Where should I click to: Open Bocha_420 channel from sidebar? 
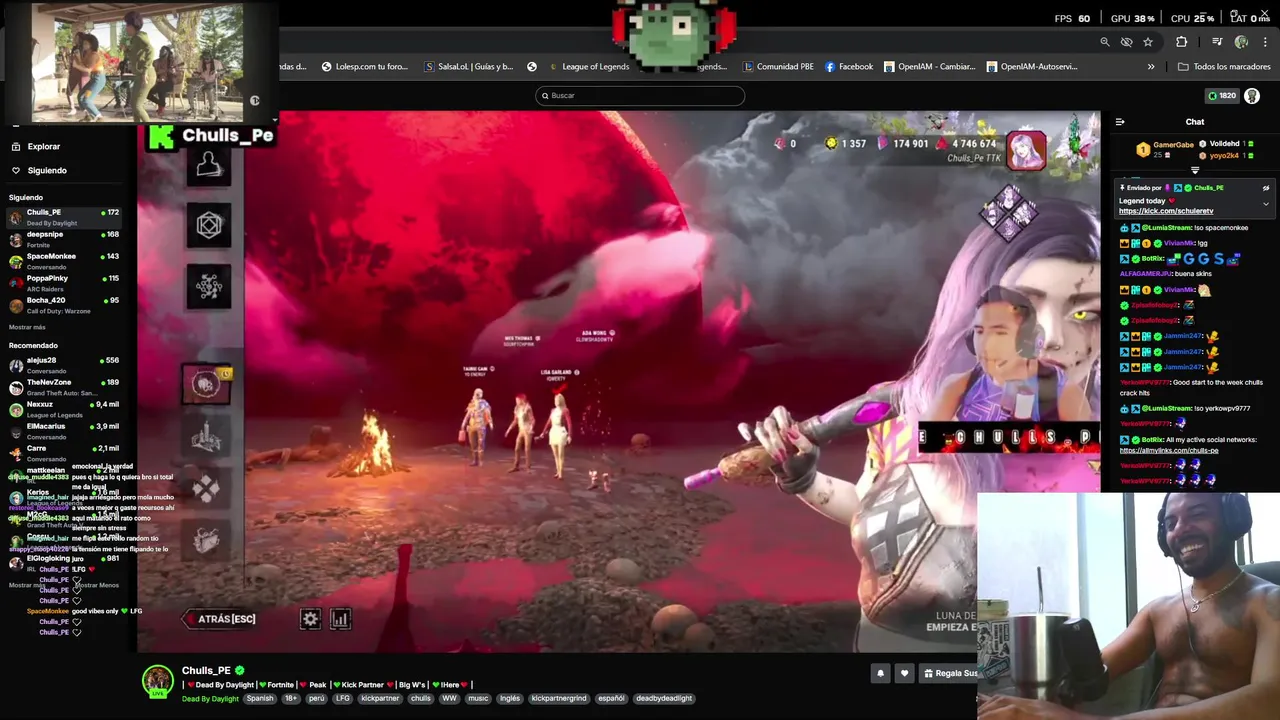point(65,305)
